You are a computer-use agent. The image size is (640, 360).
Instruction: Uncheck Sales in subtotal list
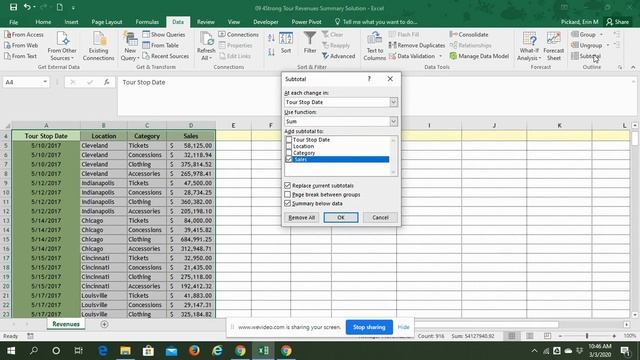(x=289, y=159)
